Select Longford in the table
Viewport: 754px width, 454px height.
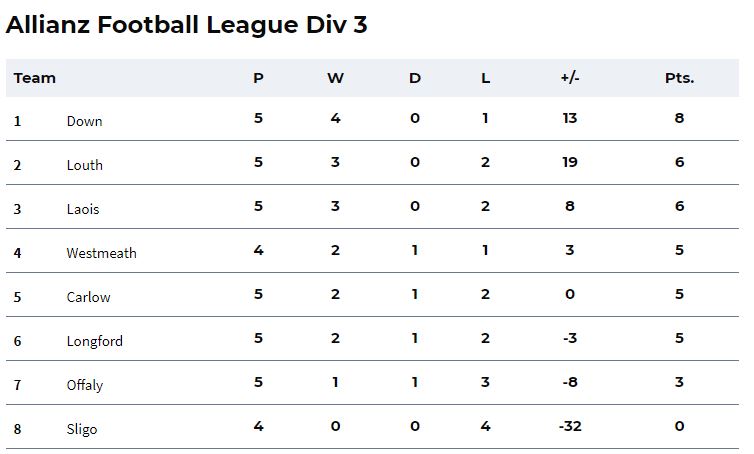[x=95, y=341]
